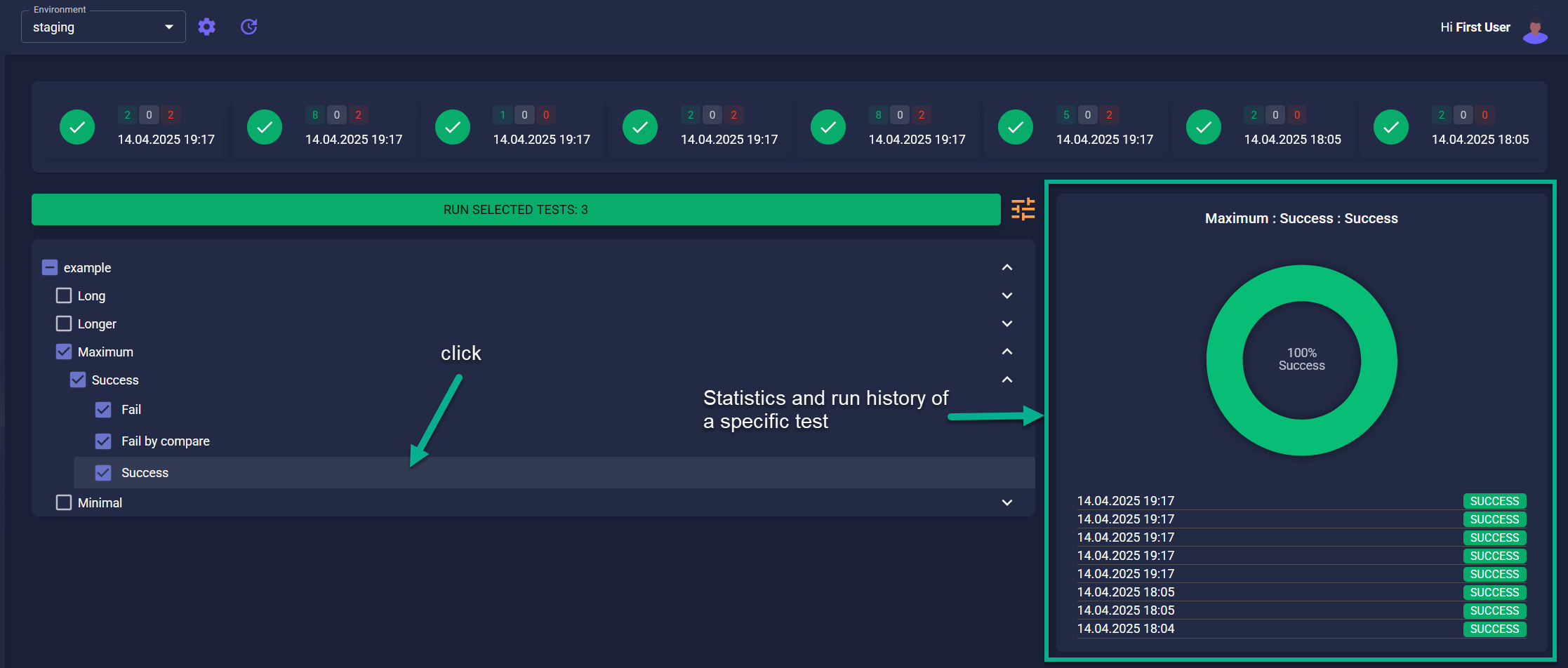This screenshot has width=1568, height=668.
Task: Collapse the example root chevron
Action: click(1007, 267)
